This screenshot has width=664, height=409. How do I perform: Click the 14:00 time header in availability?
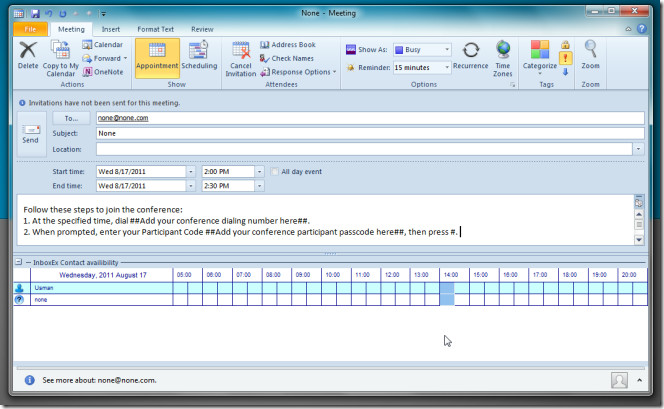(x=451, y=275)
